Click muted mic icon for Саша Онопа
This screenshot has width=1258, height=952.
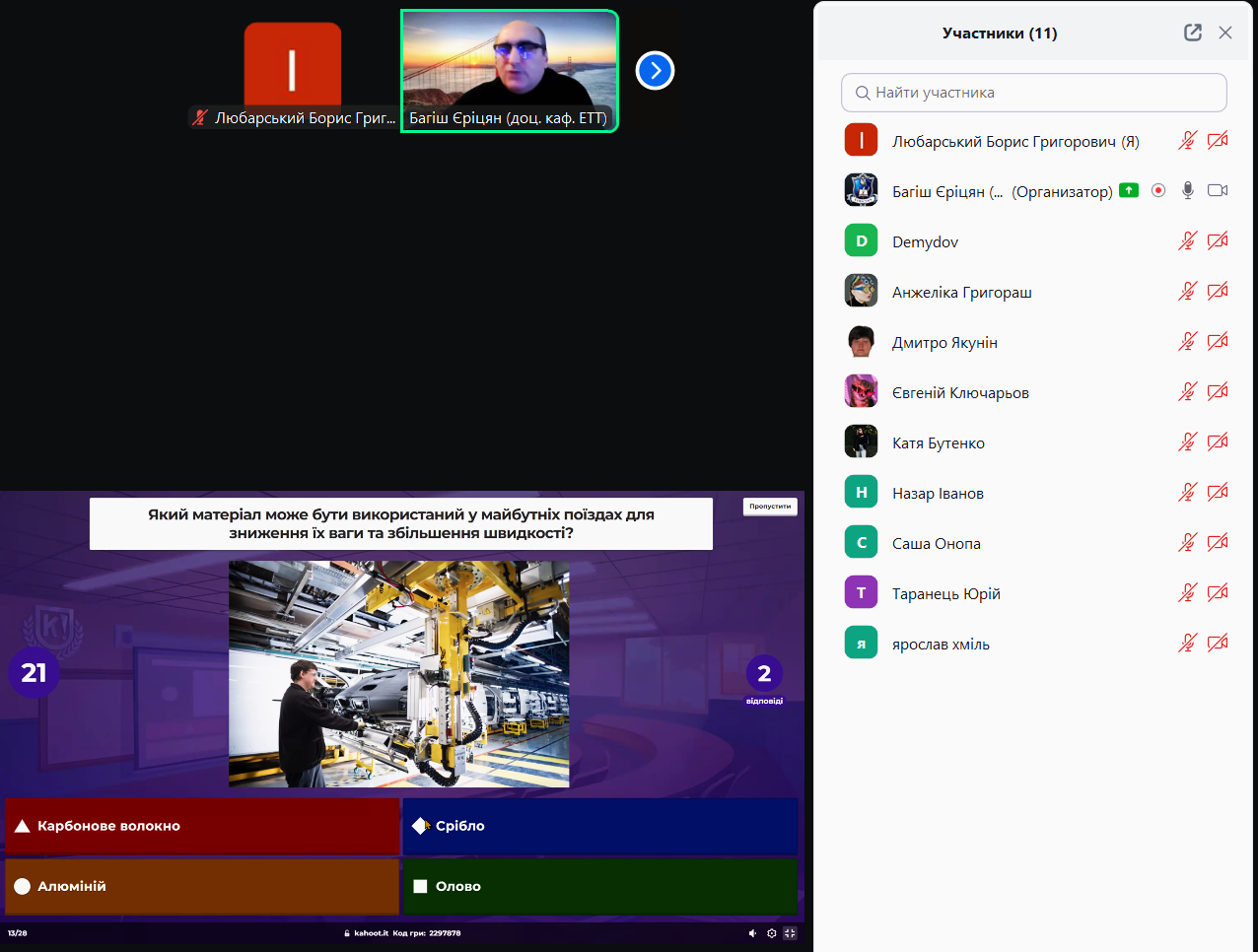1188,542
